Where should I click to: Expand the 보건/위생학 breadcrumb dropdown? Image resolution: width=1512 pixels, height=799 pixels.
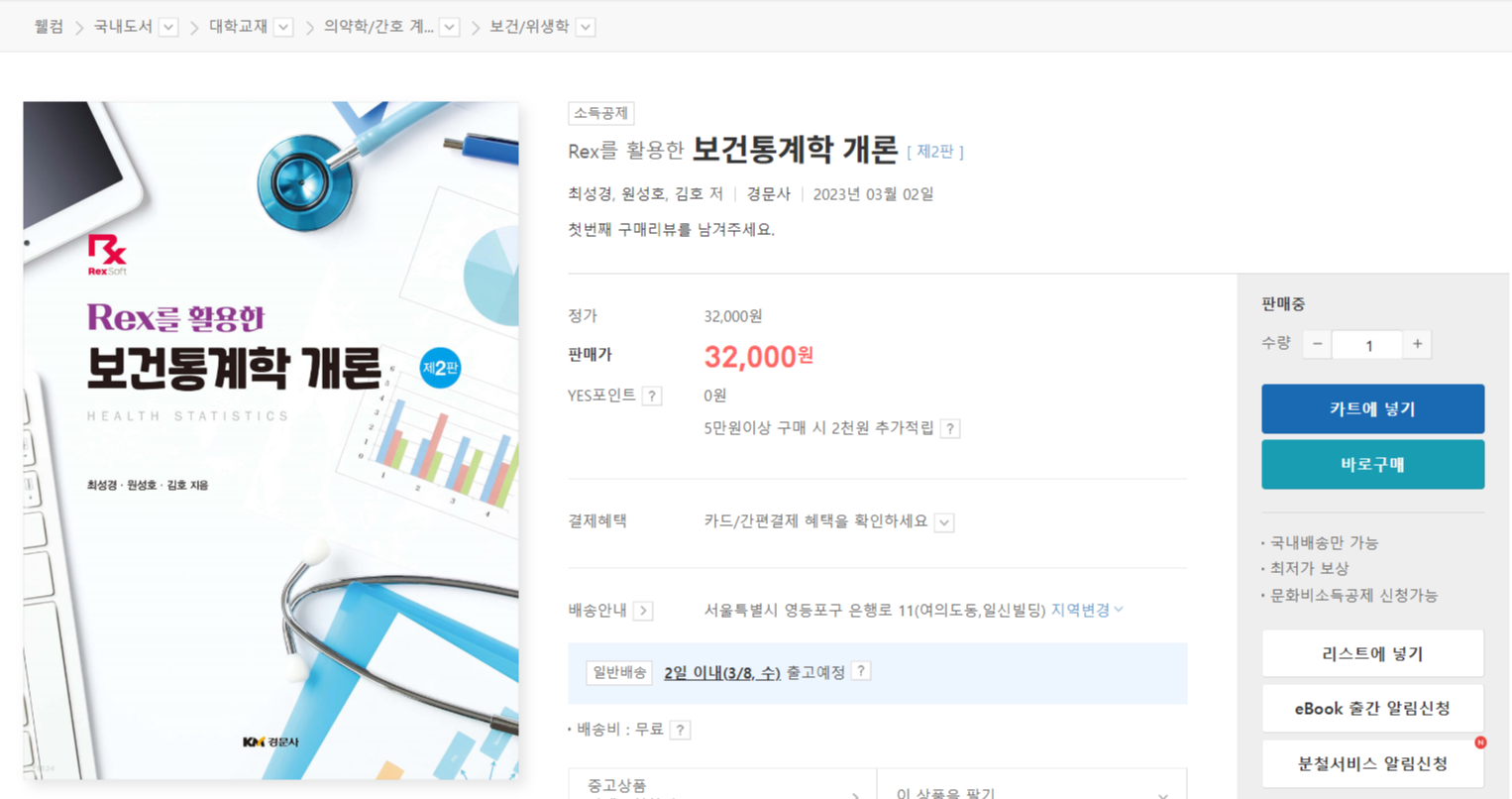click(586, 27)
